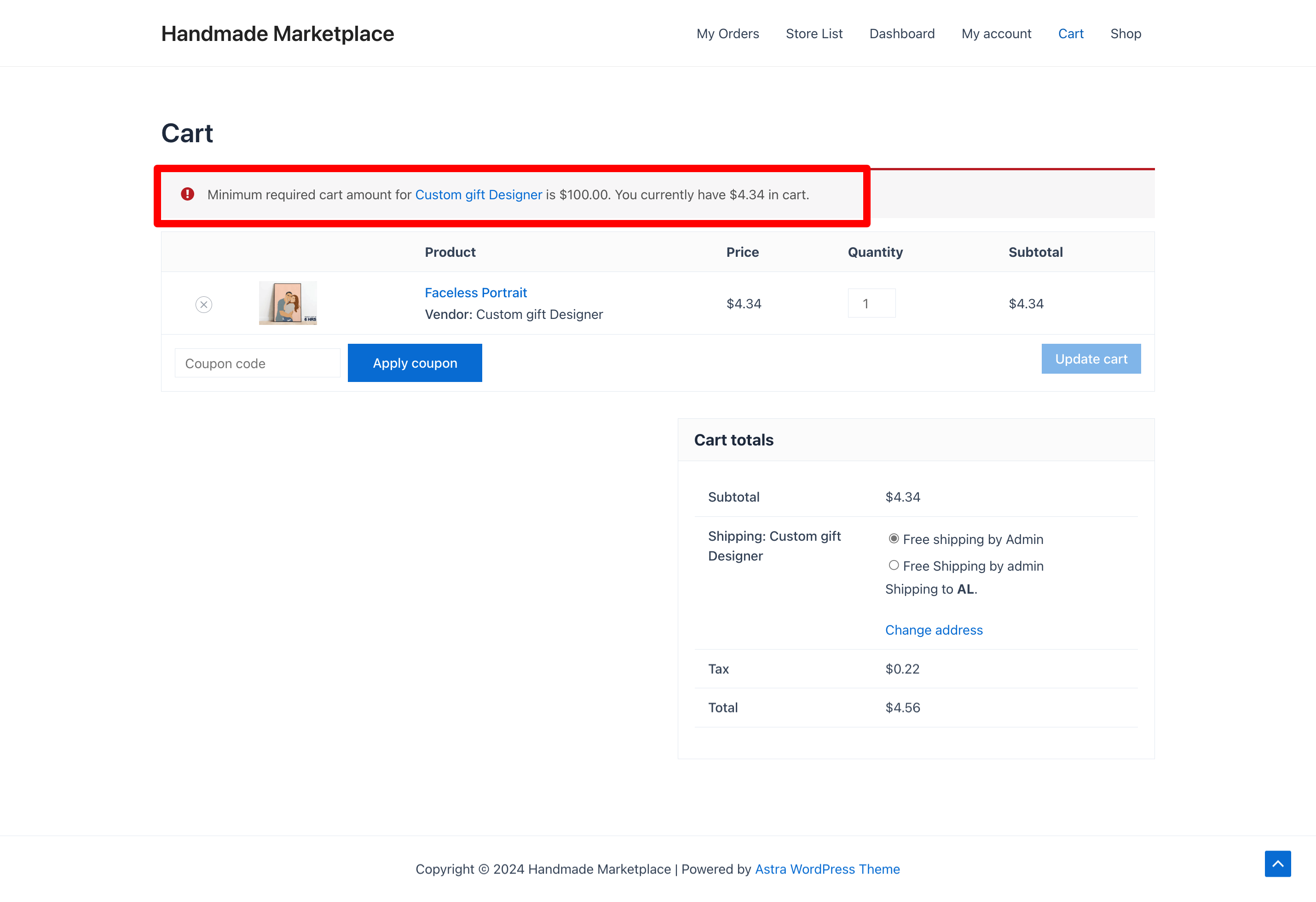This screenshot has height=902, width=1316.
Task: Click the remove item icon on Faceless Portrait
Action: click(x=204, y=304)
